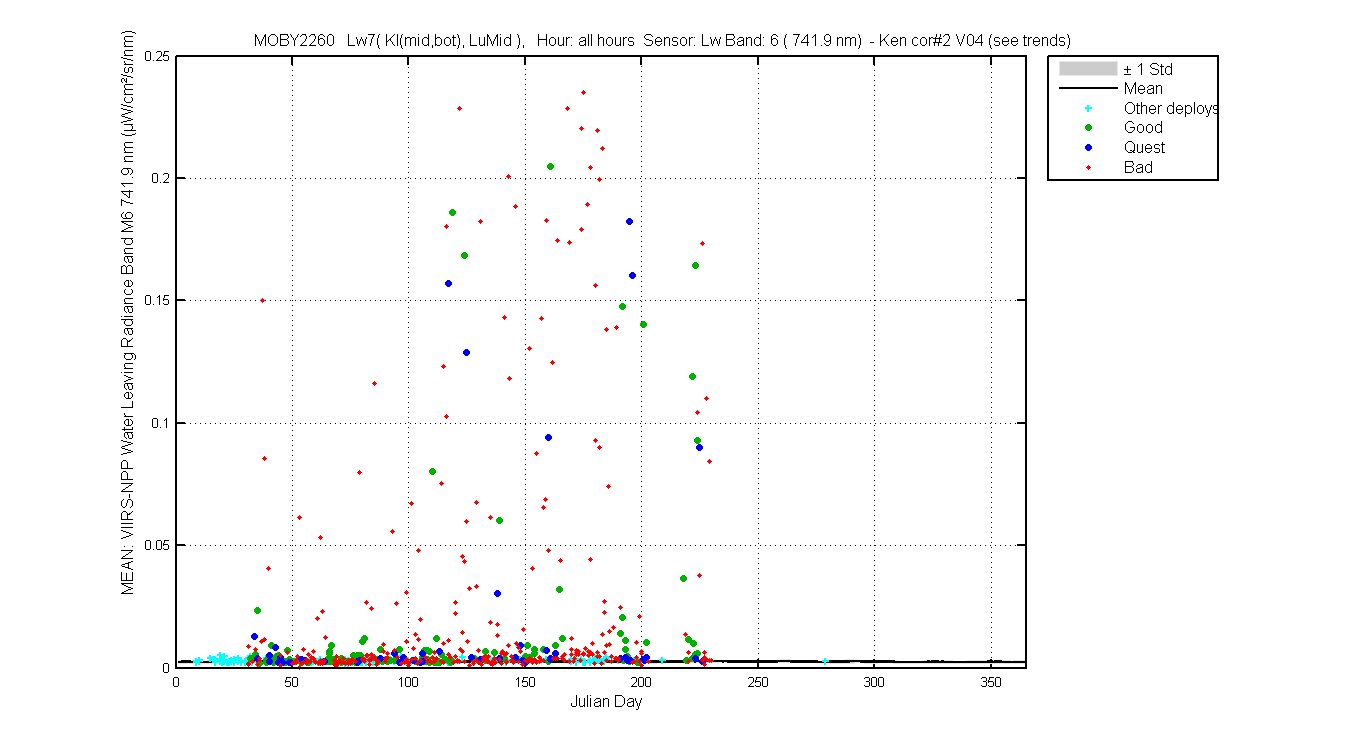This screenshot has height=750, width=1350.
Task: Click y-axis tick label '0.2'
Action: [160, 178]
